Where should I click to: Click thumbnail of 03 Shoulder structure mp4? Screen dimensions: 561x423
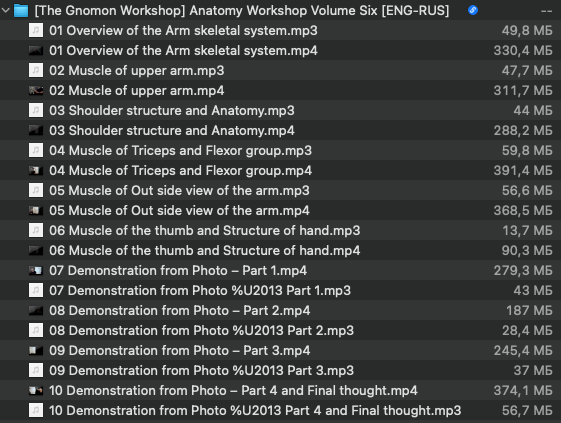(x=36, y=131)
